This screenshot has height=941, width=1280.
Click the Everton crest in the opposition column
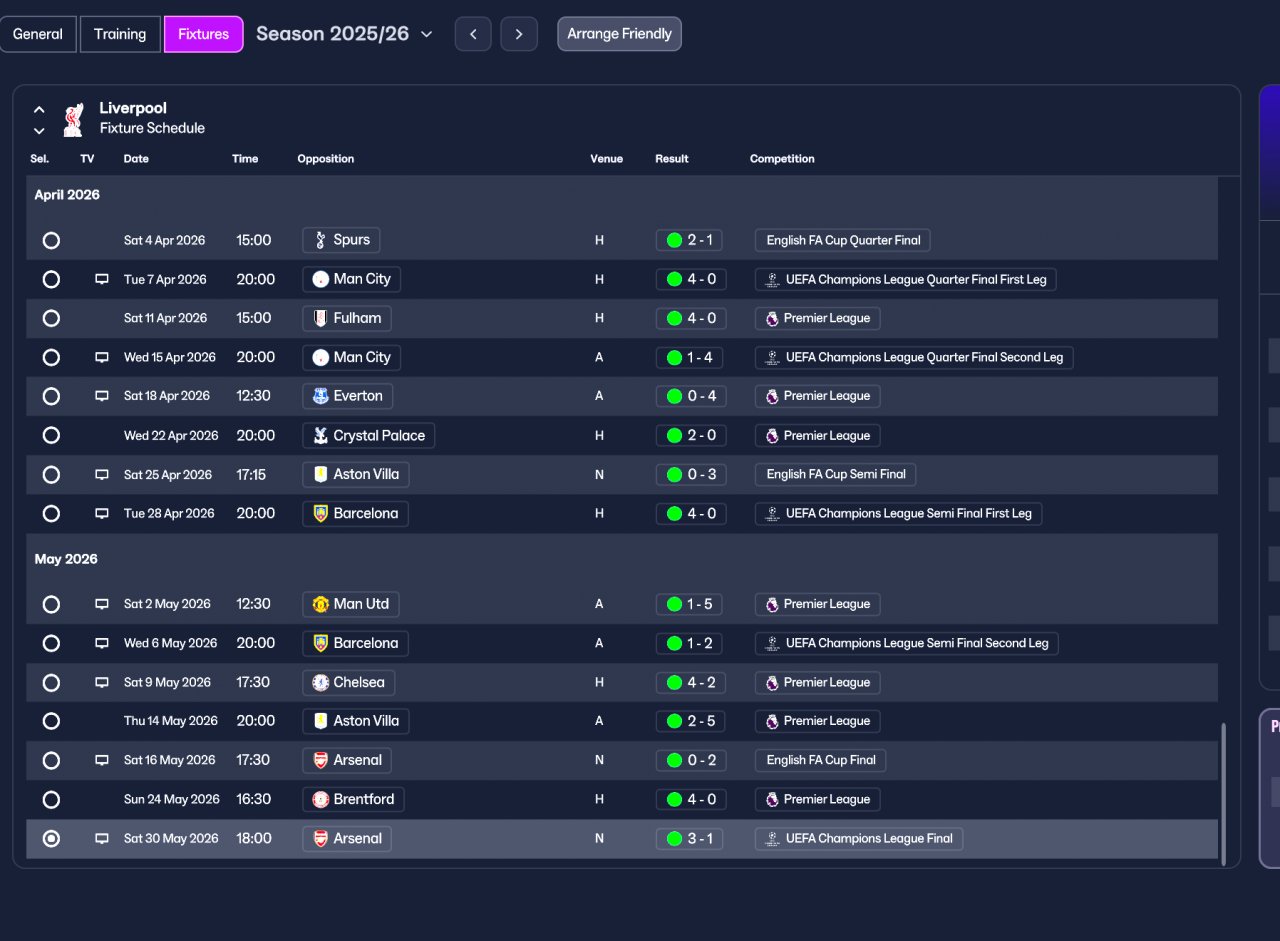click(x=320, y=396)
